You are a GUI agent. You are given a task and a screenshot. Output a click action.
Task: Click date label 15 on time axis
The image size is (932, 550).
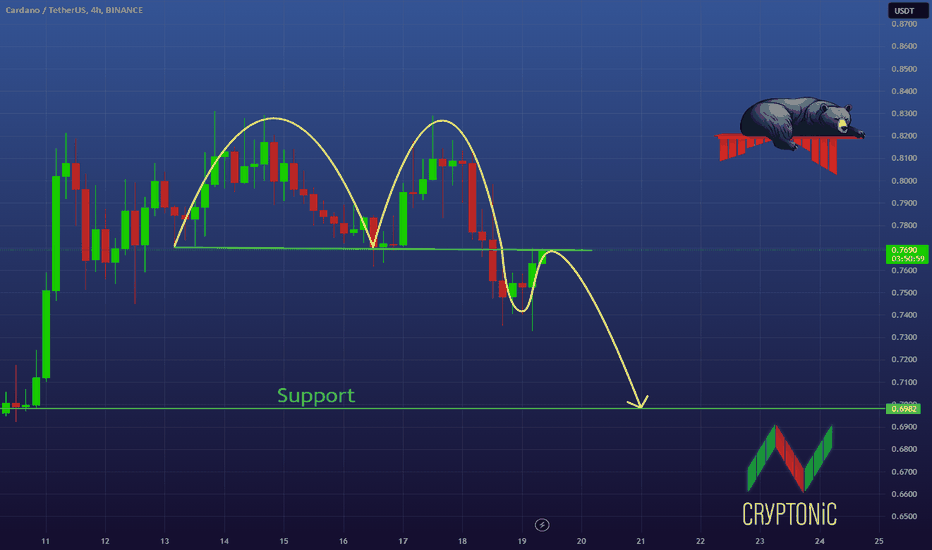coord(284,541)
